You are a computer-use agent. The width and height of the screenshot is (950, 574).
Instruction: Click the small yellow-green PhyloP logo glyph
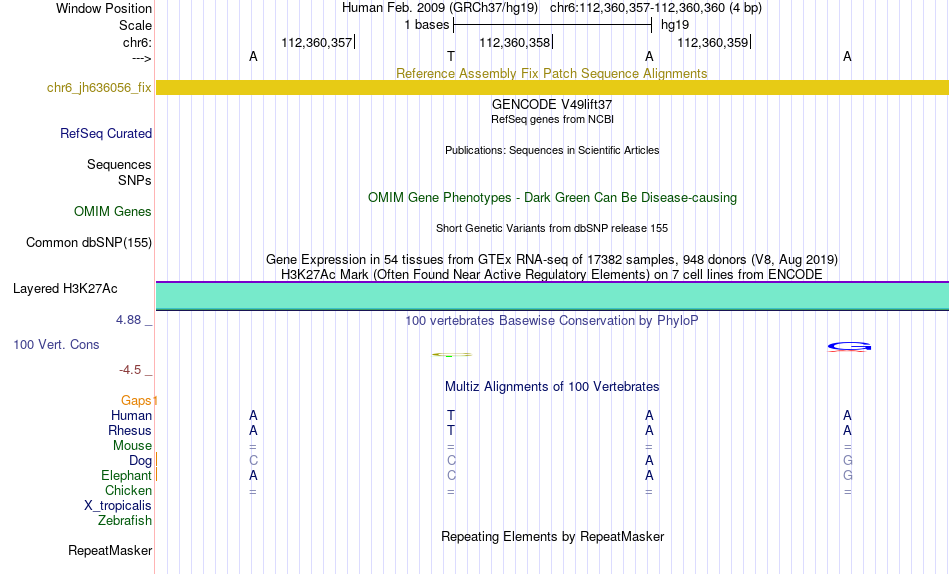451,355
